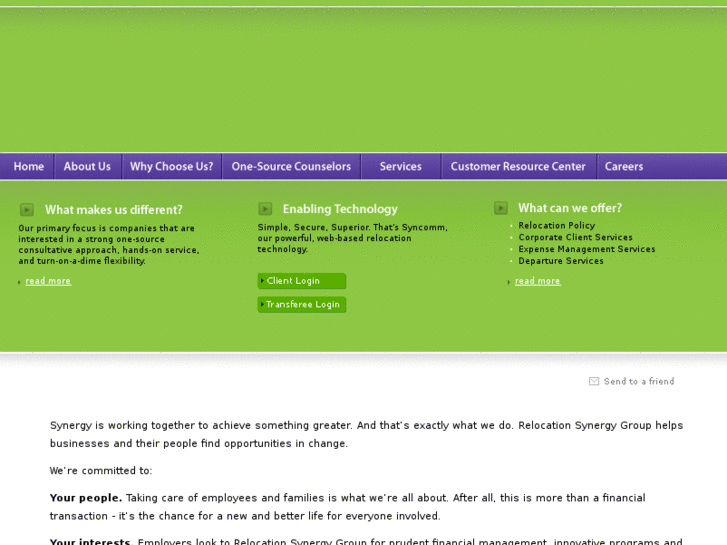This screenshot has height=545, width=727.
Task: Click the Transferee Login button
Action: [x=302, y=304]
